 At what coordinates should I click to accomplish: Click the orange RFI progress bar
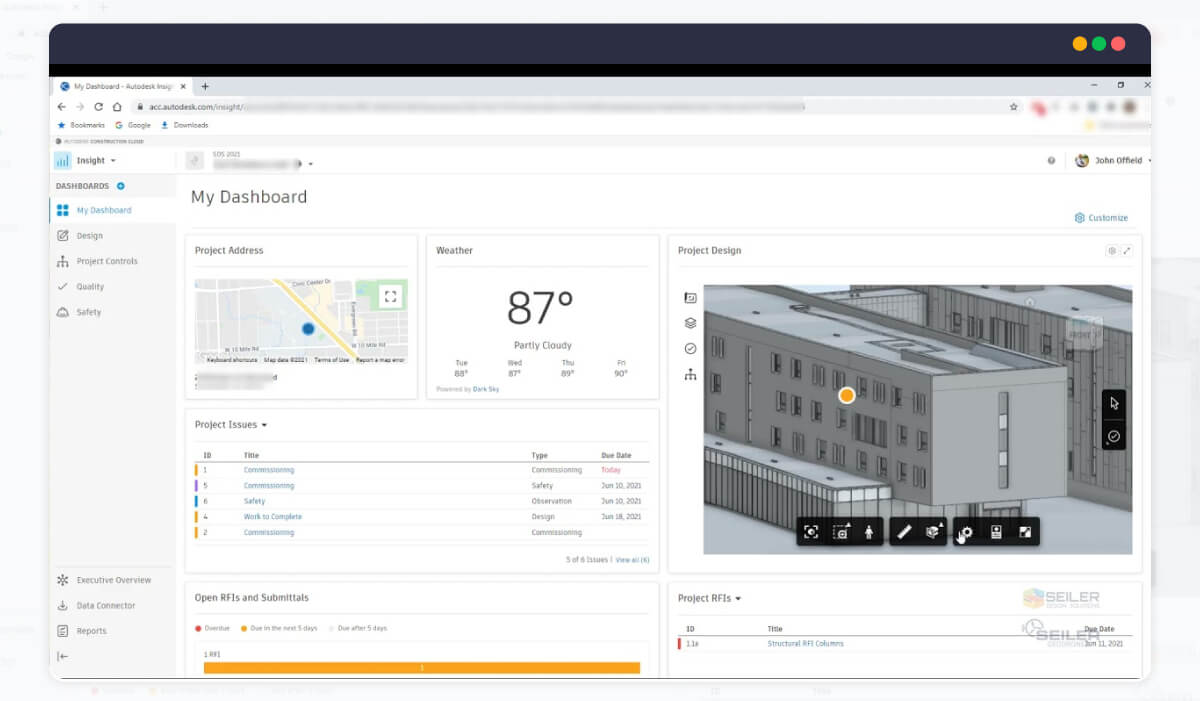coord(422,667)
